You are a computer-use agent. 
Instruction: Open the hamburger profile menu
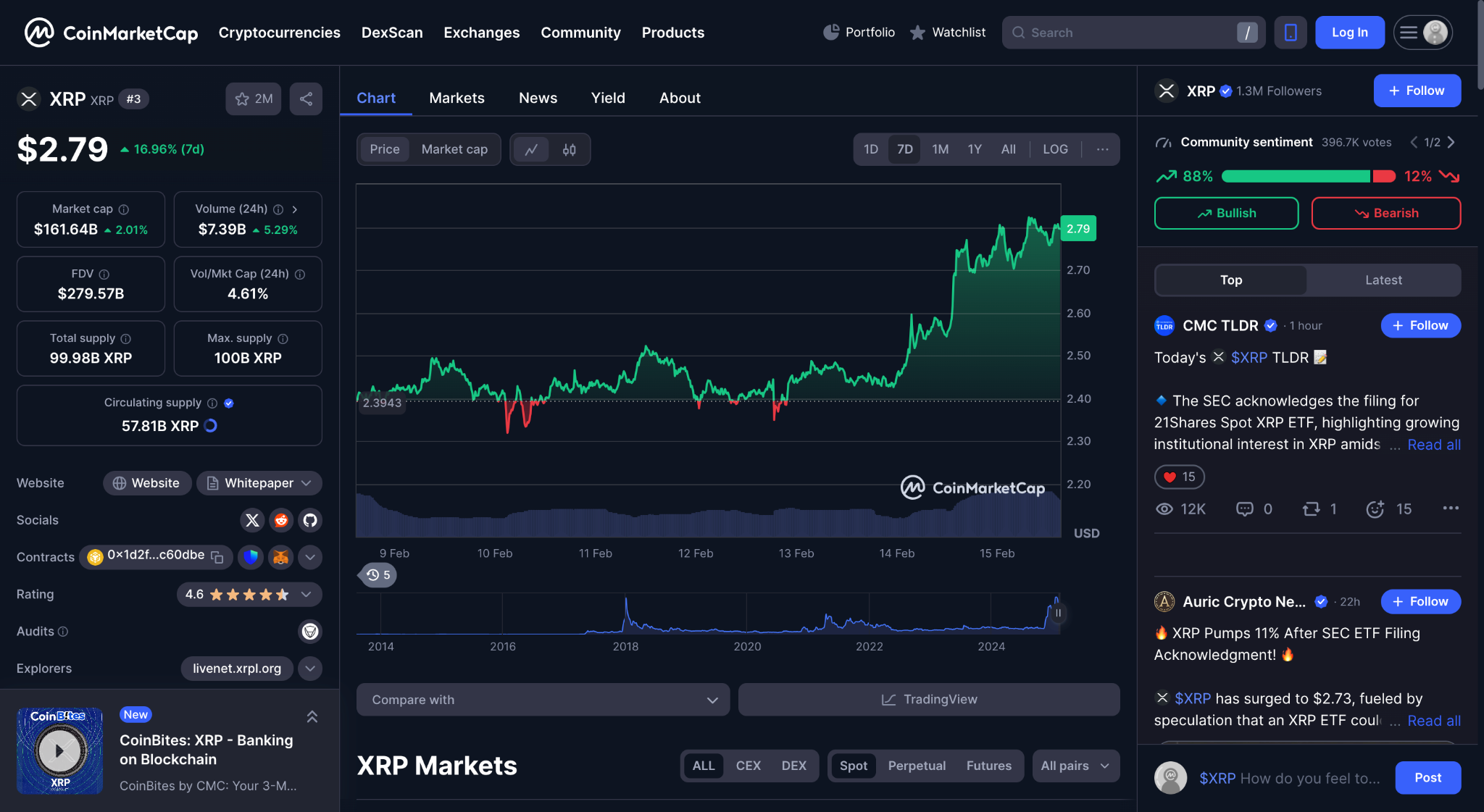click(x=1422, y=33)
